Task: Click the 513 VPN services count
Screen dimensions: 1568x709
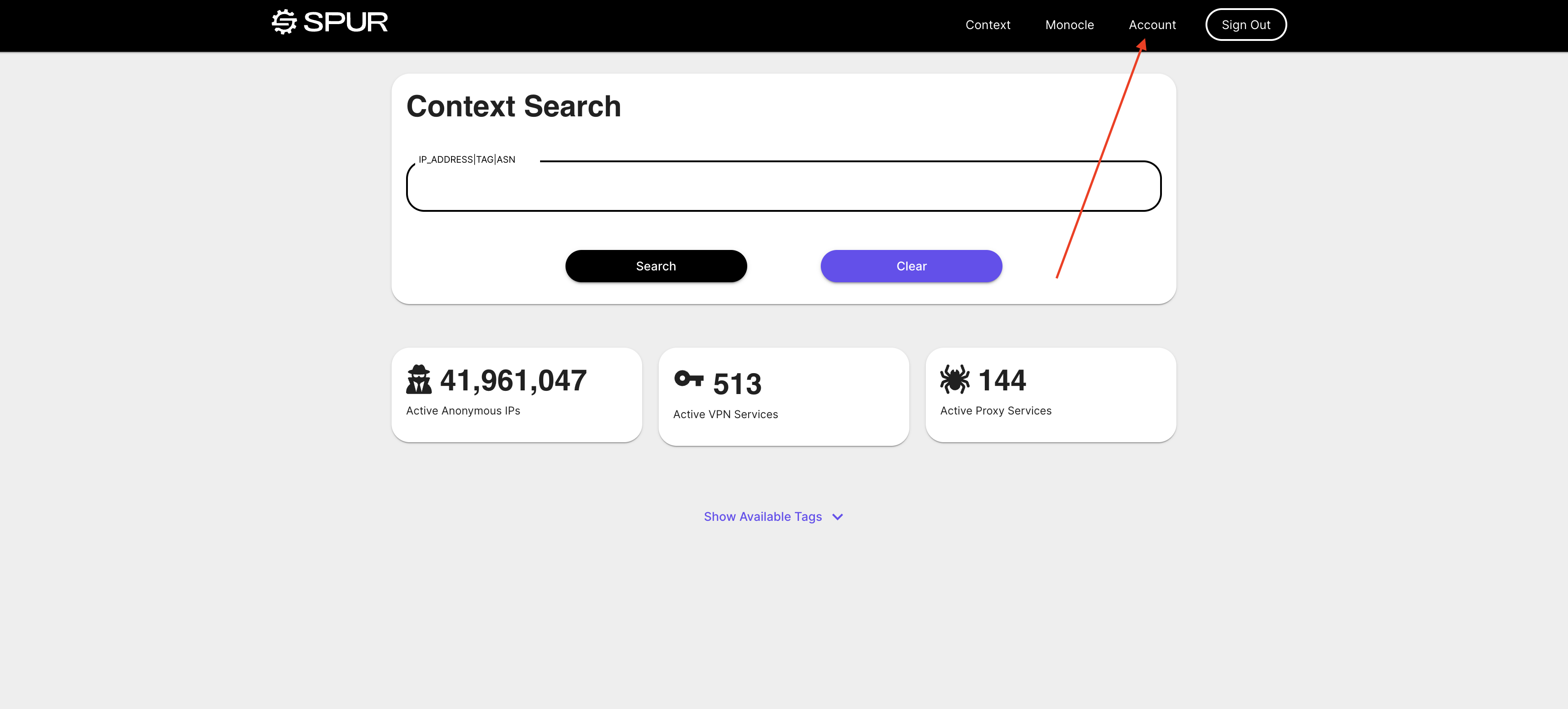Action: (736, 384)
